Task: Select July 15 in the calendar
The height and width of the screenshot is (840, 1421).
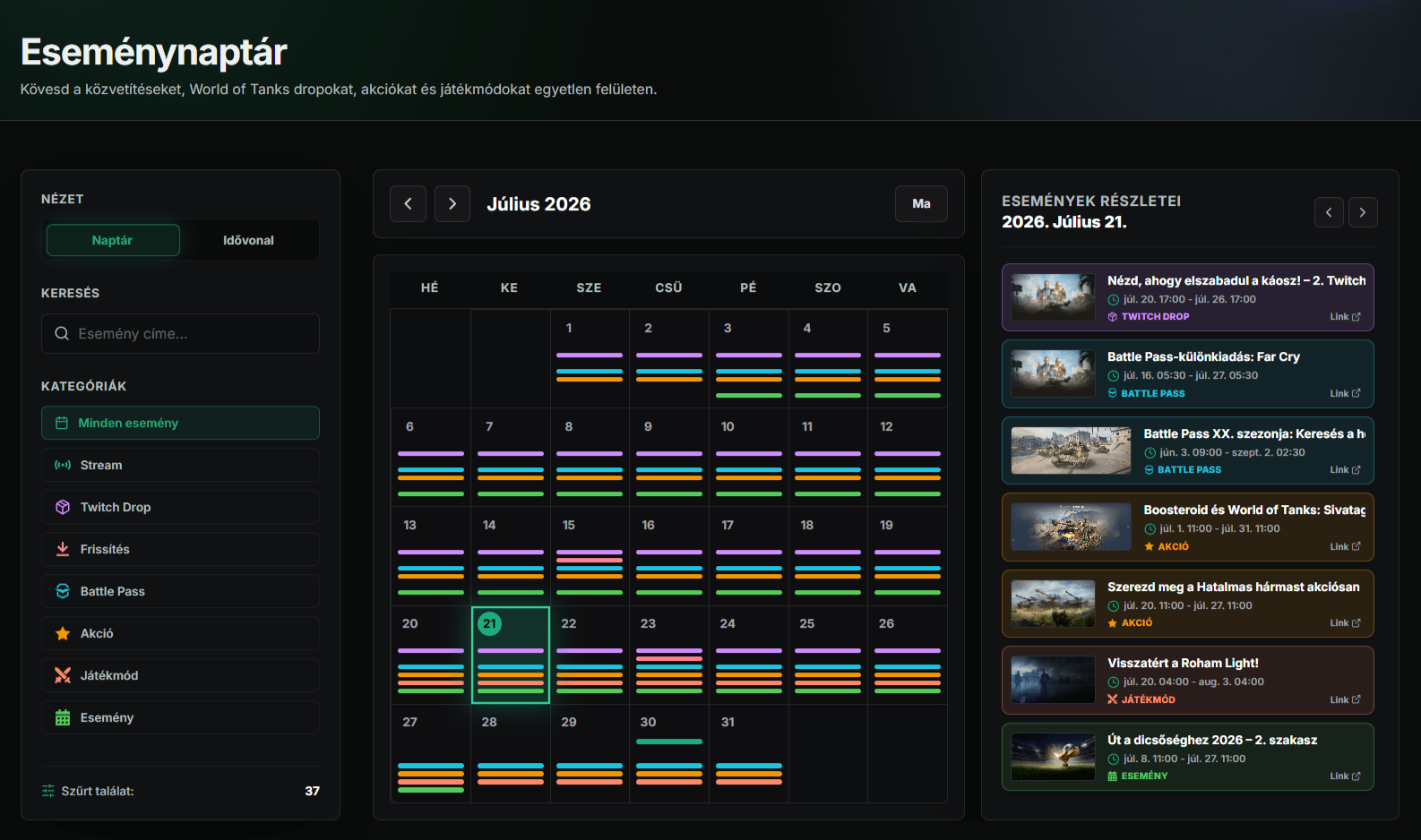Action: 590,556
